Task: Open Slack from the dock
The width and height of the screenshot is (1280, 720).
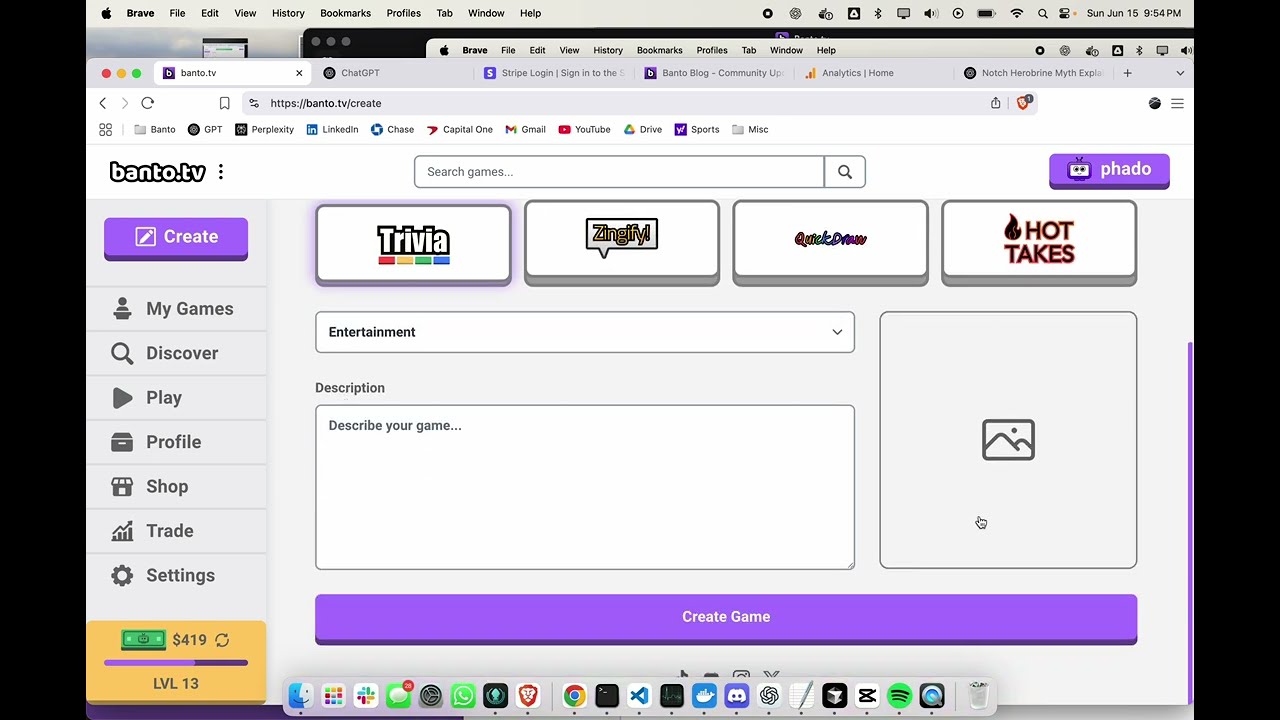Action: 366,696
